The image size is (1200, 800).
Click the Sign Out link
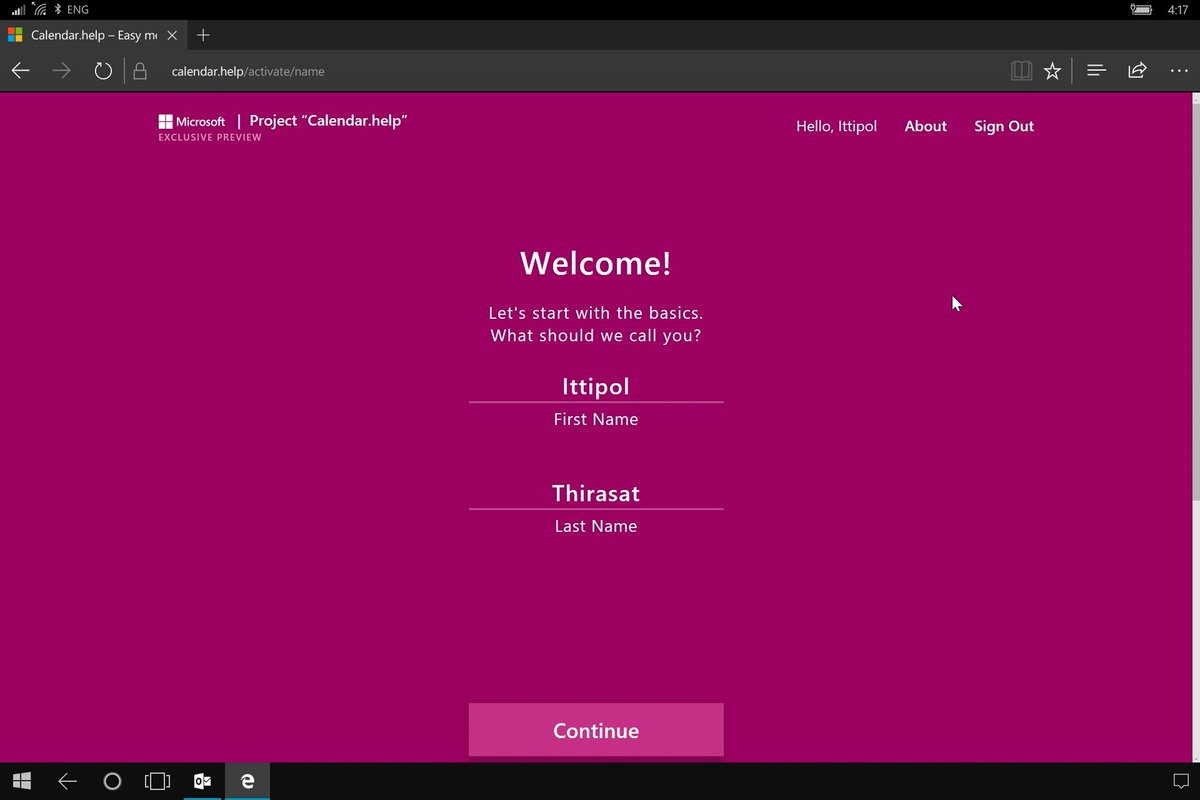pos(1004,126)
